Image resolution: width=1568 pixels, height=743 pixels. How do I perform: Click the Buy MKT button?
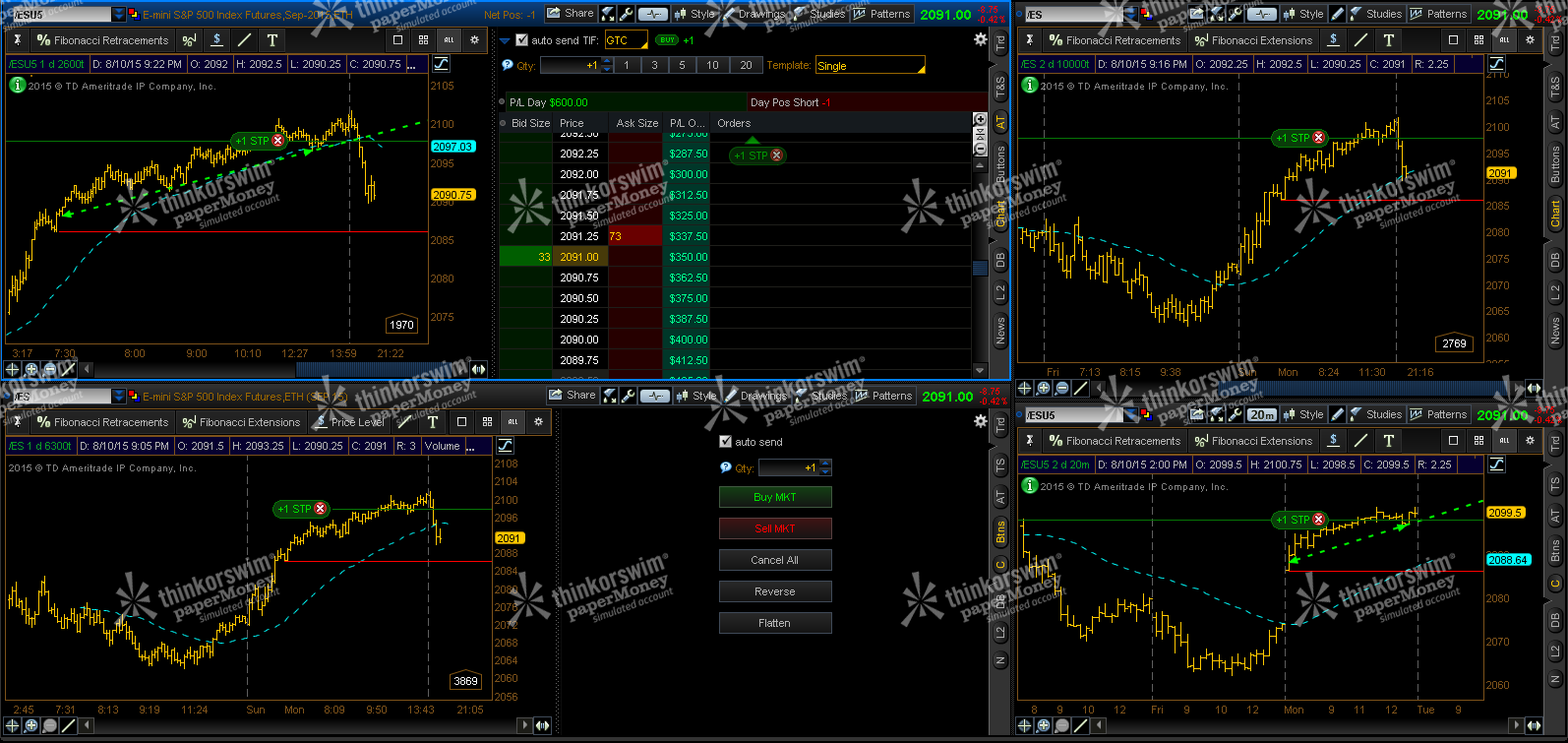775,497
